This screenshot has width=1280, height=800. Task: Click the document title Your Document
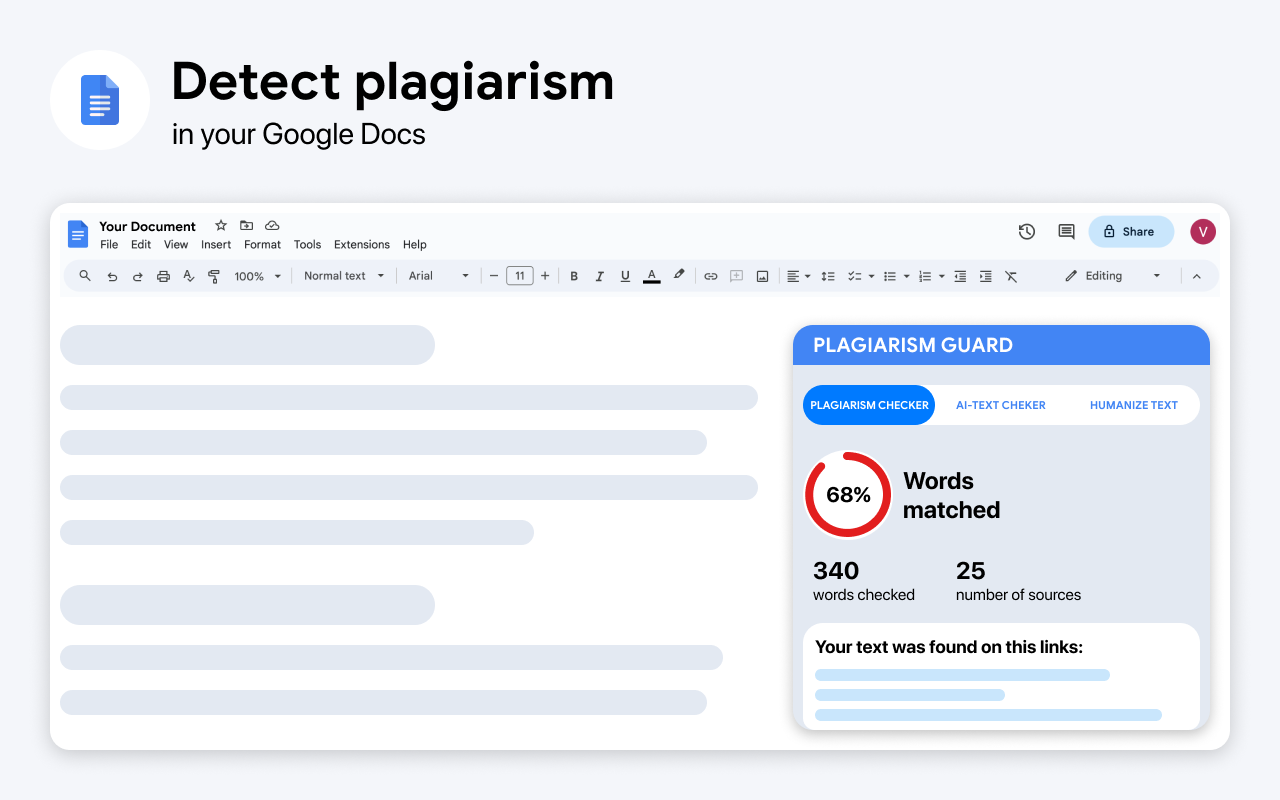[x=148, y=226]
